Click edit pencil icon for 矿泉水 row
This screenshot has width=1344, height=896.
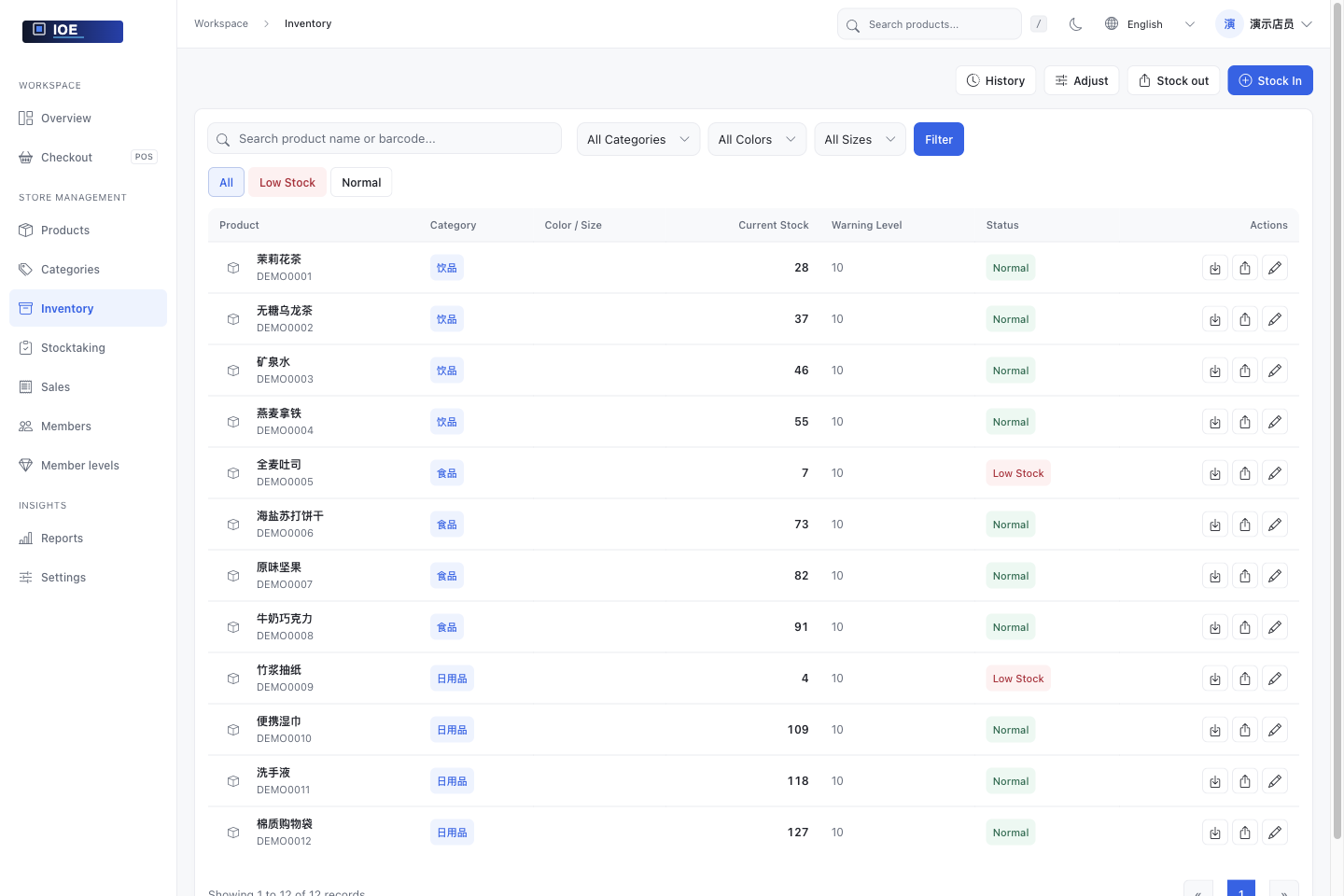1275,371
